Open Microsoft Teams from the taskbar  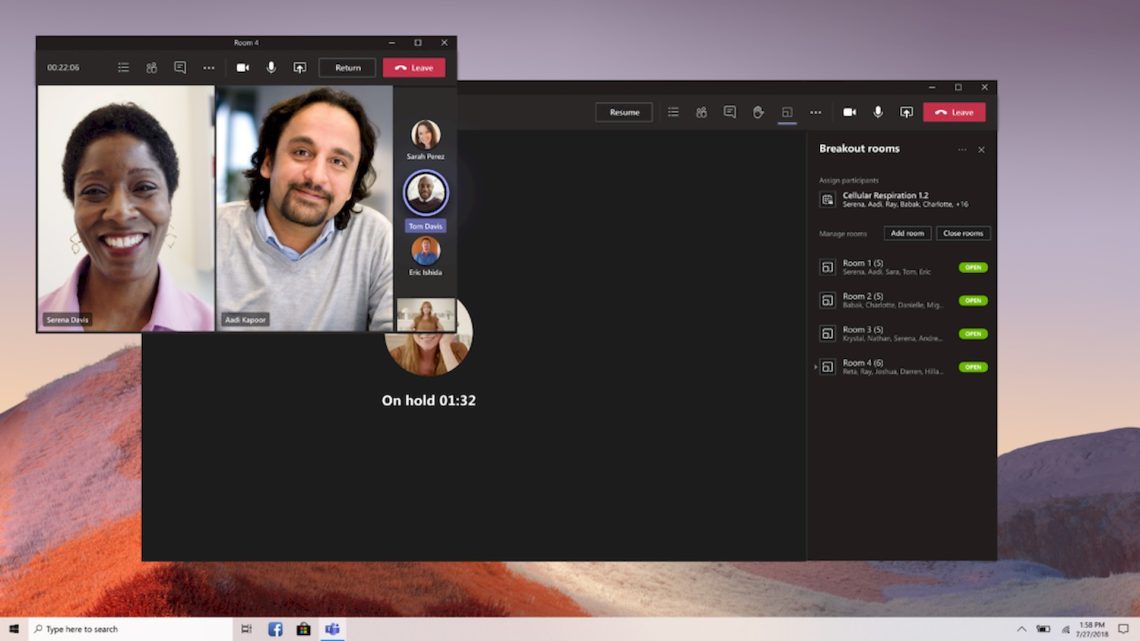(332, 628)
